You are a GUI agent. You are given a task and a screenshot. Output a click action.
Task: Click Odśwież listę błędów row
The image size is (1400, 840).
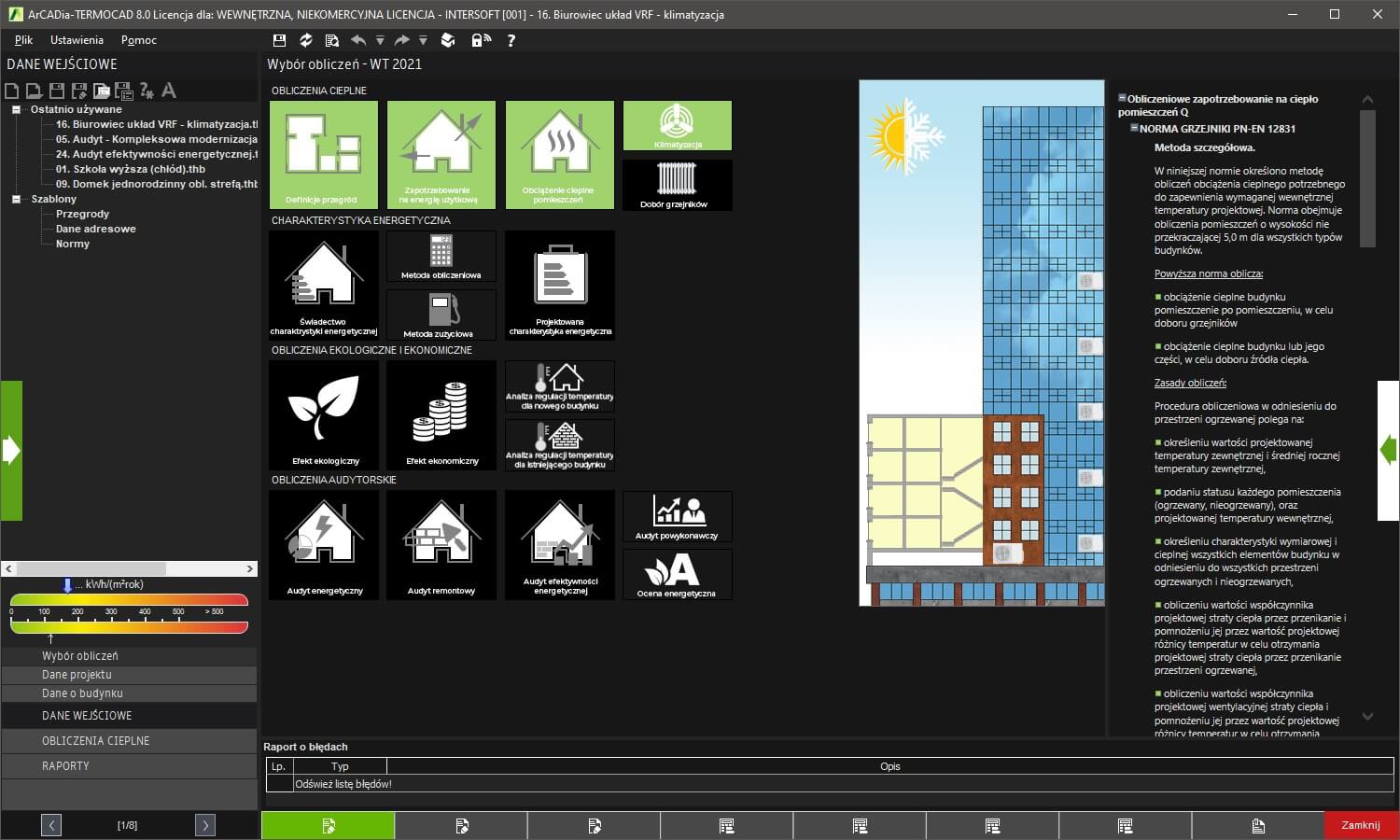coord(830,784)
